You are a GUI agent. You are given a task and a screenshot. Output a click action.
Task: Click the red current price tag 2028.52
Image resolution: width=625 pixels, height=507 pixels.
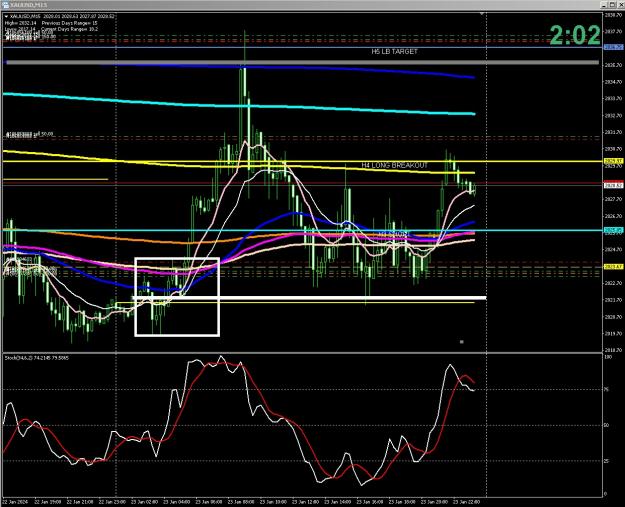pos(613,185)
